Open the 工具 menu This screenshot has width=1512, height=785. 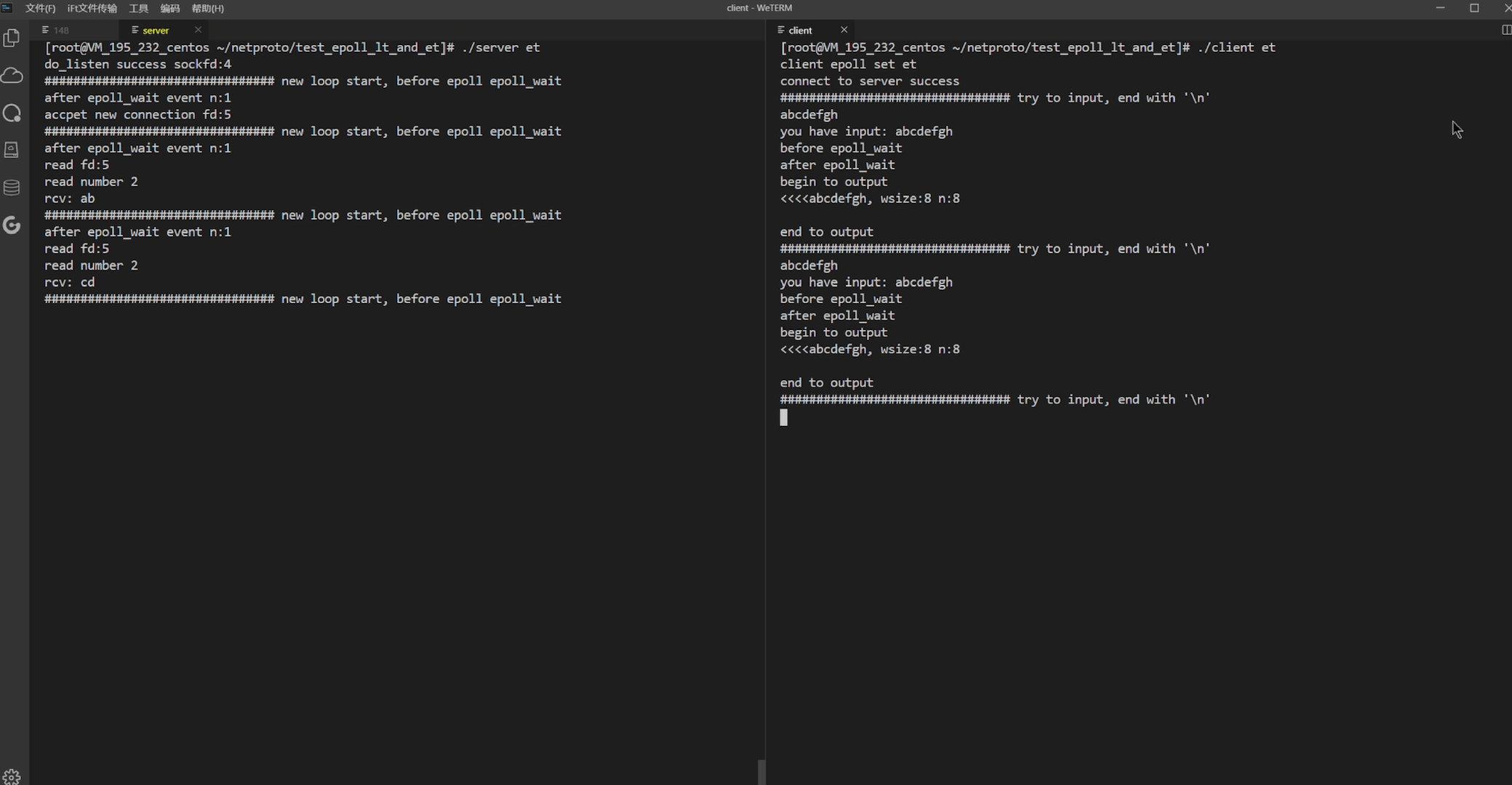(x=138, y=8)
